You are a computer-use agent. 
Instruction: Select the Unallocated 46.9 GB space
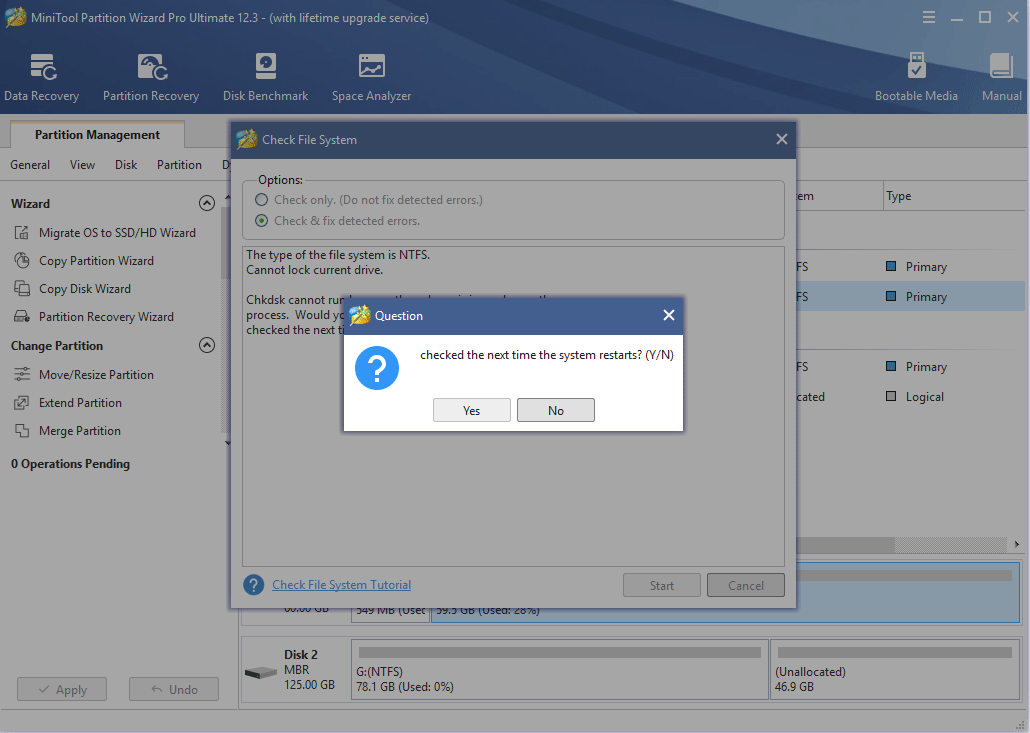coord(895,669)
